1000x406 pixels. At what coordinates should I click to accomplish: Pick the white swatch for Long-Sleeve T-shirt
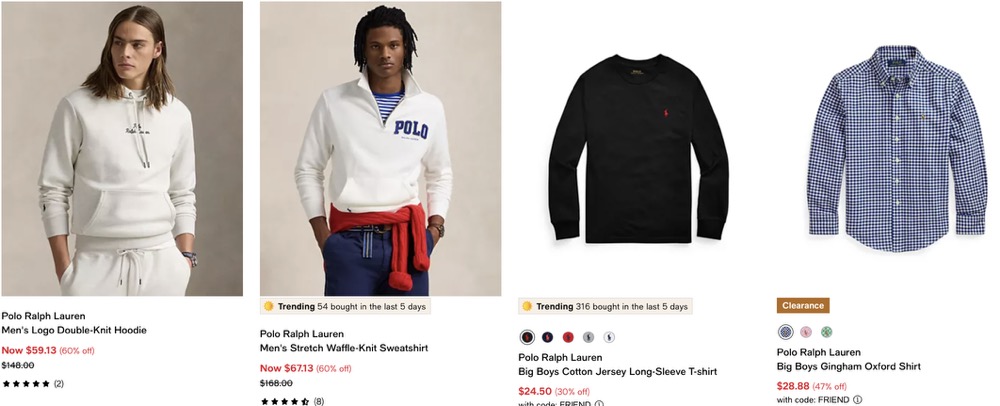(609, 337)
